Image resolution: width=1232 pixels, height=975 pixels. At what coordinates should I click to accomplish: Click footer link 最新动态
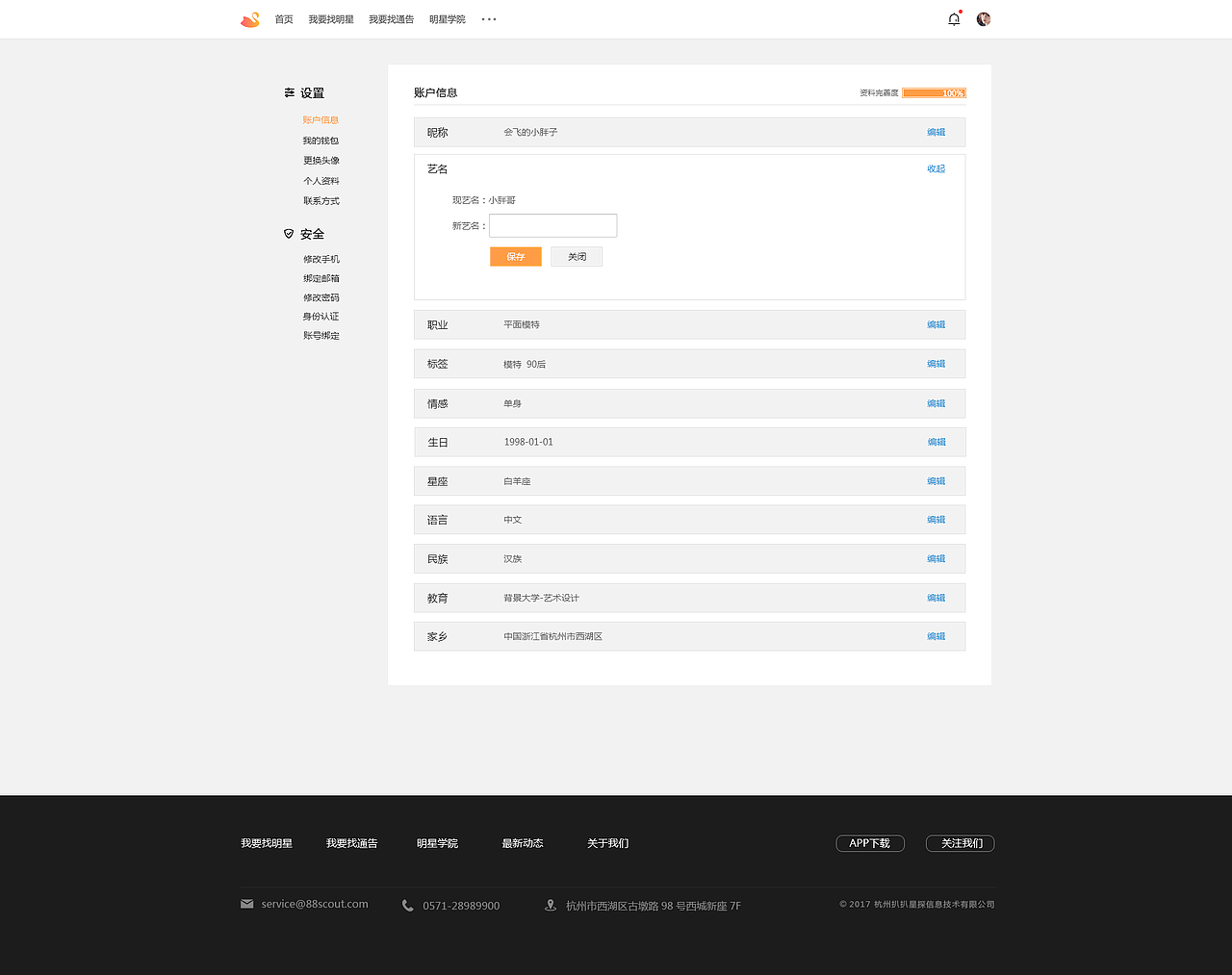523,843
